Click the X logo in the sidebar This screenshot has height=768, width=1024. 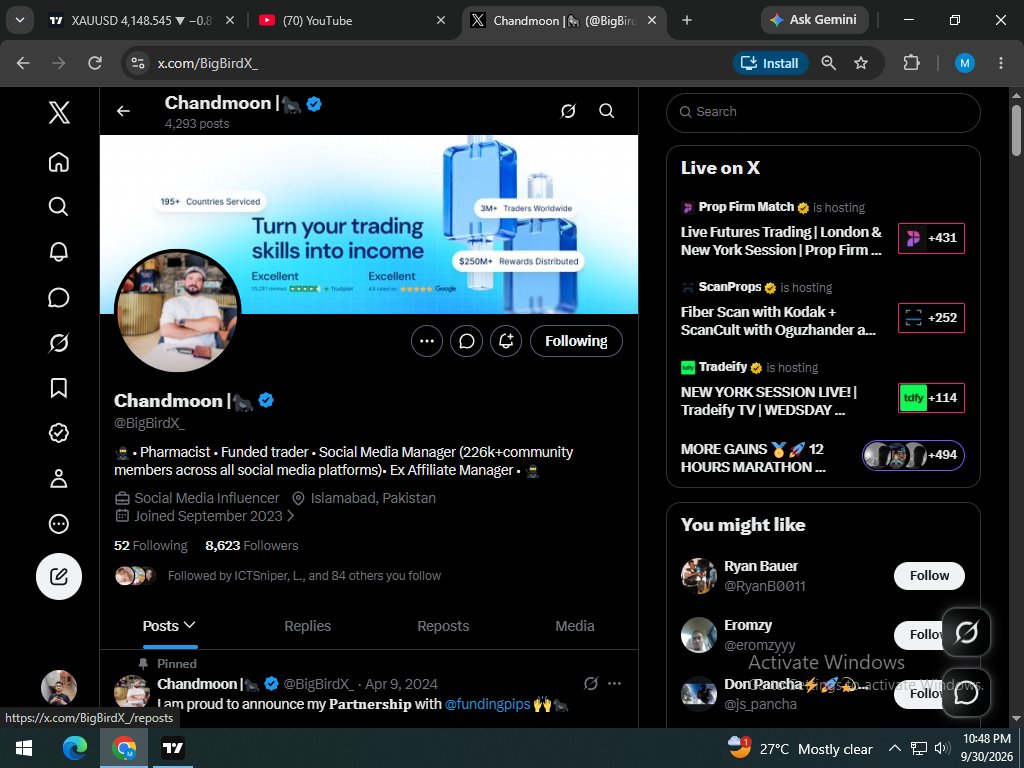pyautogui.click(x=59, y=112)
